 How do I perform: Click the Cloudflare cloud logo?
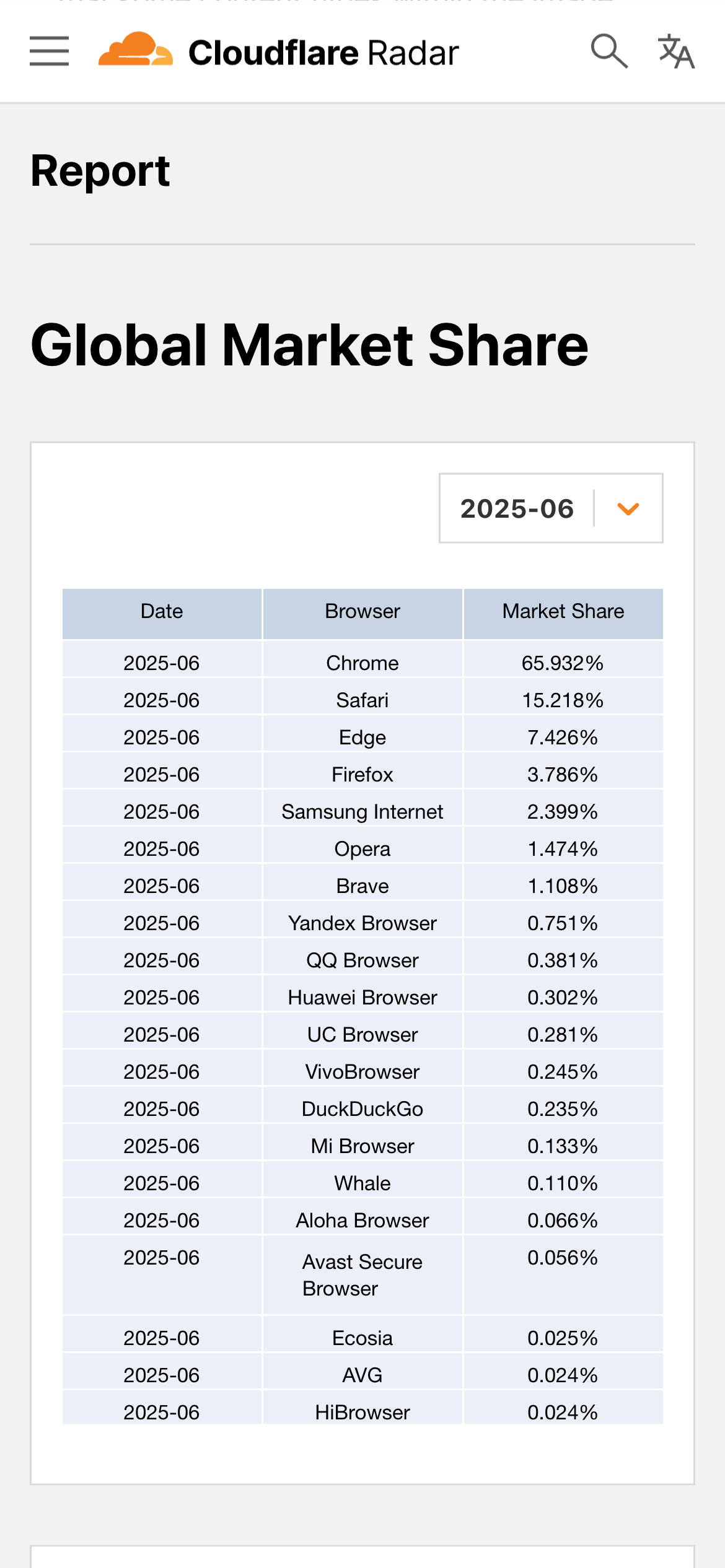(136, 49)
